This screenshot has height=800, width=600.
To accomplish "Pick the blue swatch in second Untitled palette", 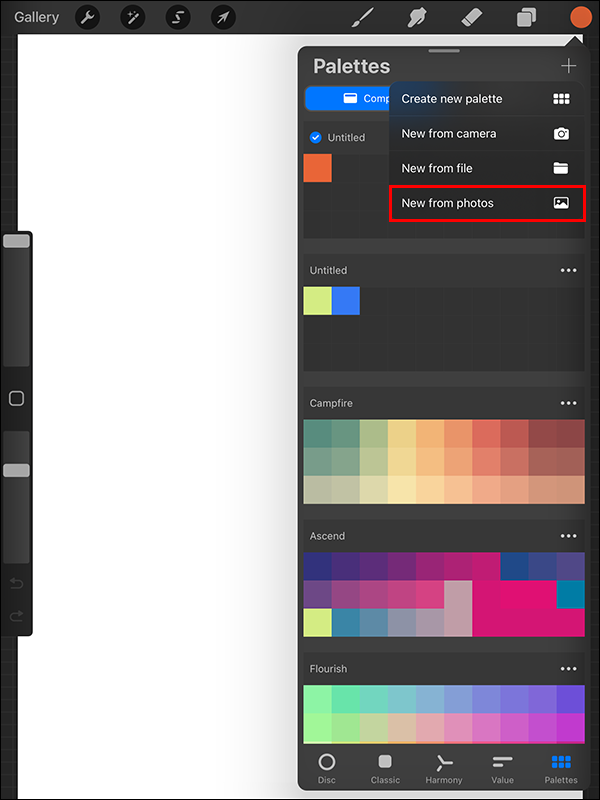I will [345, 301].
